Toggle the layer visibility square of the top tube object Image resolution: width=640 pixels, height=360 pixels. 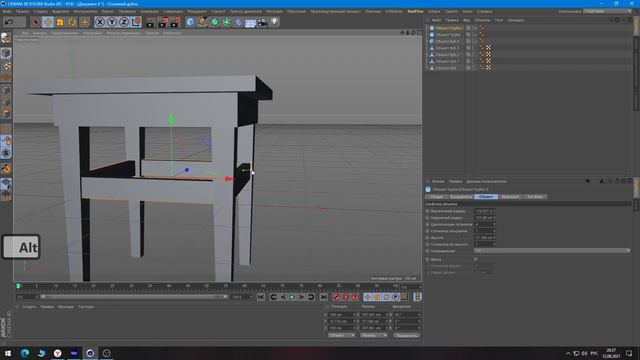(x=468, y=28)
